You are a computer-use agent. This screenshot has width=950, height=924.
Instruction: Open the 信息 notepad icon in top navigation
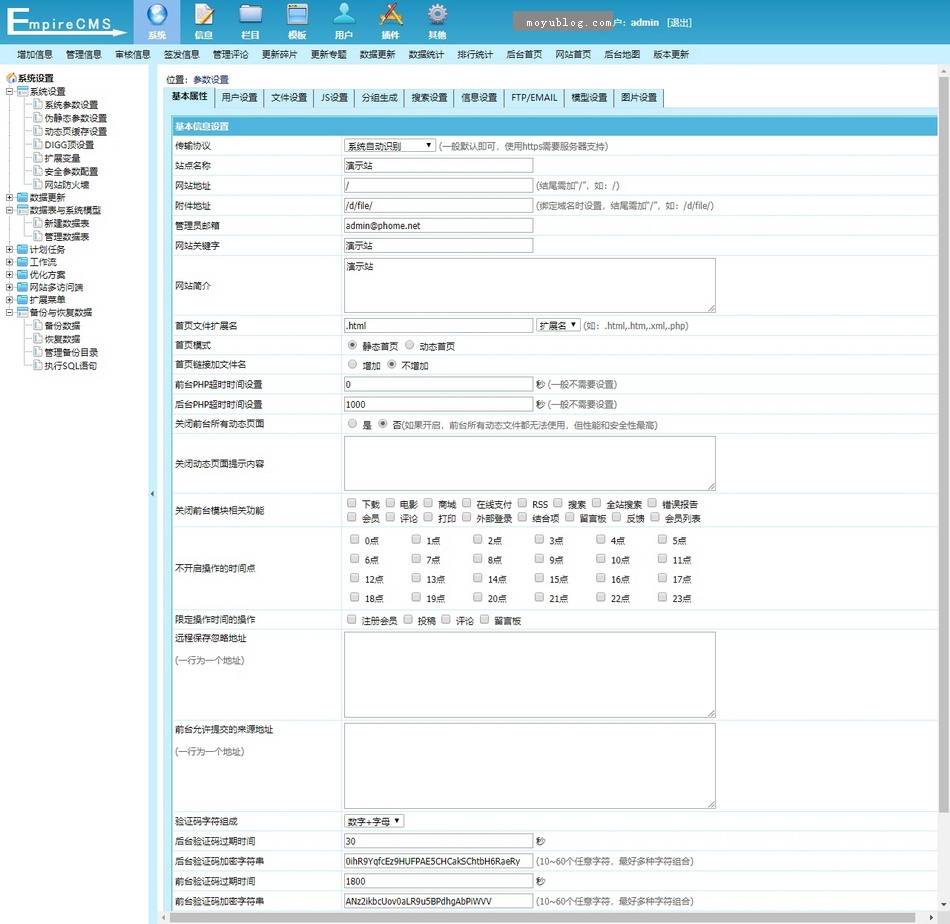tap(204, 15)
